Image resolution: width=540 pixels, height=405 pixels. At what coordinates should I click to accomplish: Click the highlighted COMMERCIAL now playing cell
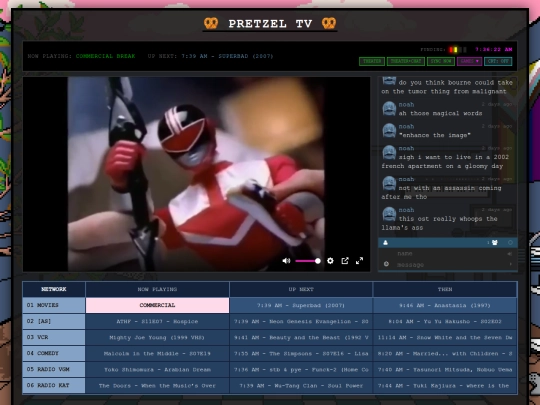pyautogui.click(x=157, y=305)
